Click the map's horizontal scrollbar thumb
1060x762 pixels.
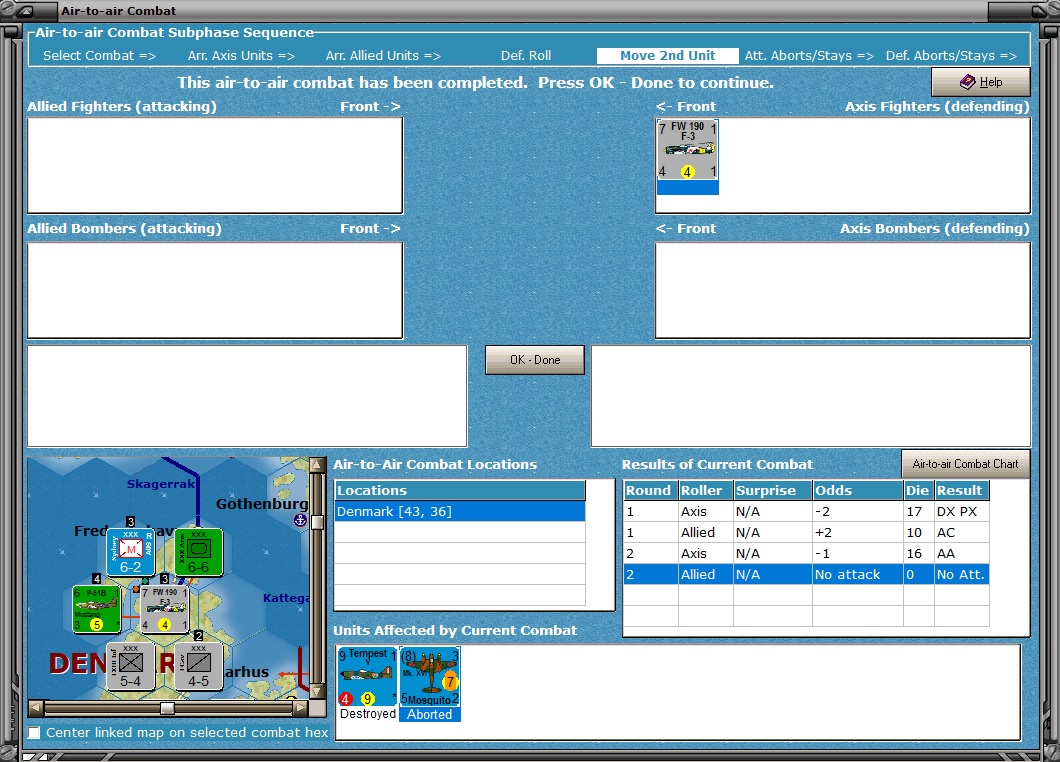point(167,708)
